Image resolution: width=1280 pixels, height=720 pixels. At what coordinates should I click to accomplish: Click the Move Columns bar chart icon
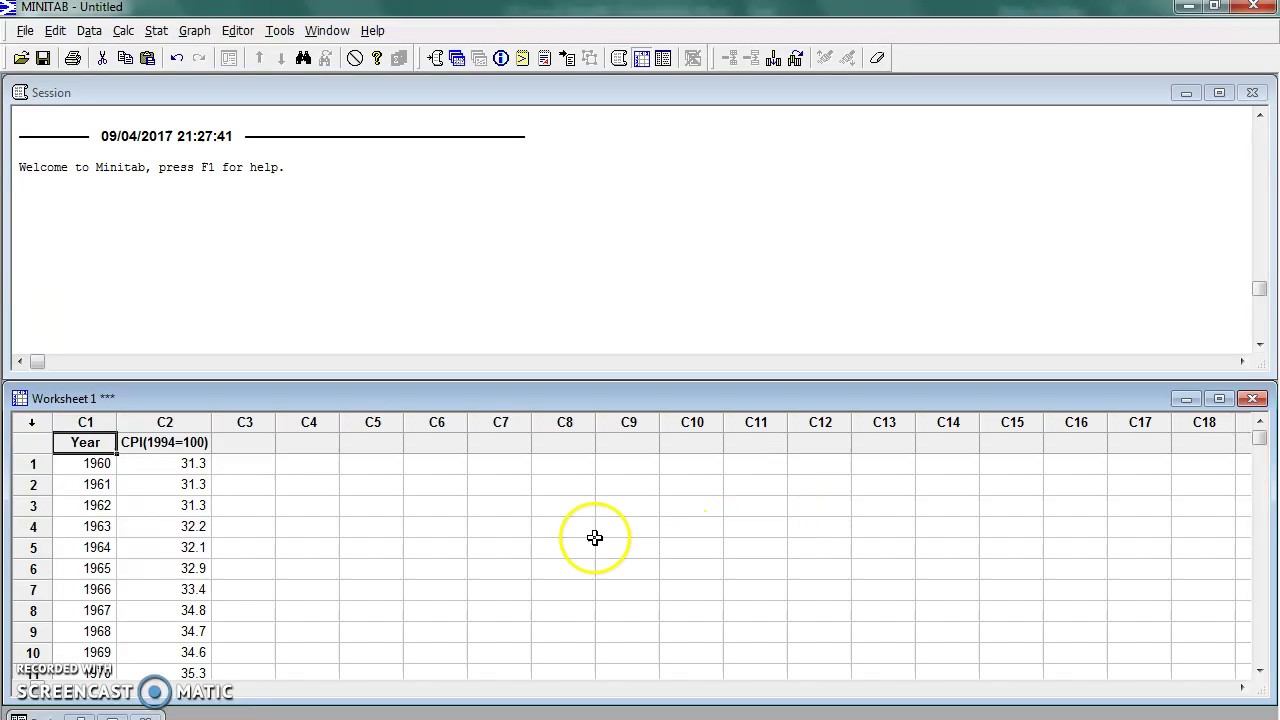[796, 58]
